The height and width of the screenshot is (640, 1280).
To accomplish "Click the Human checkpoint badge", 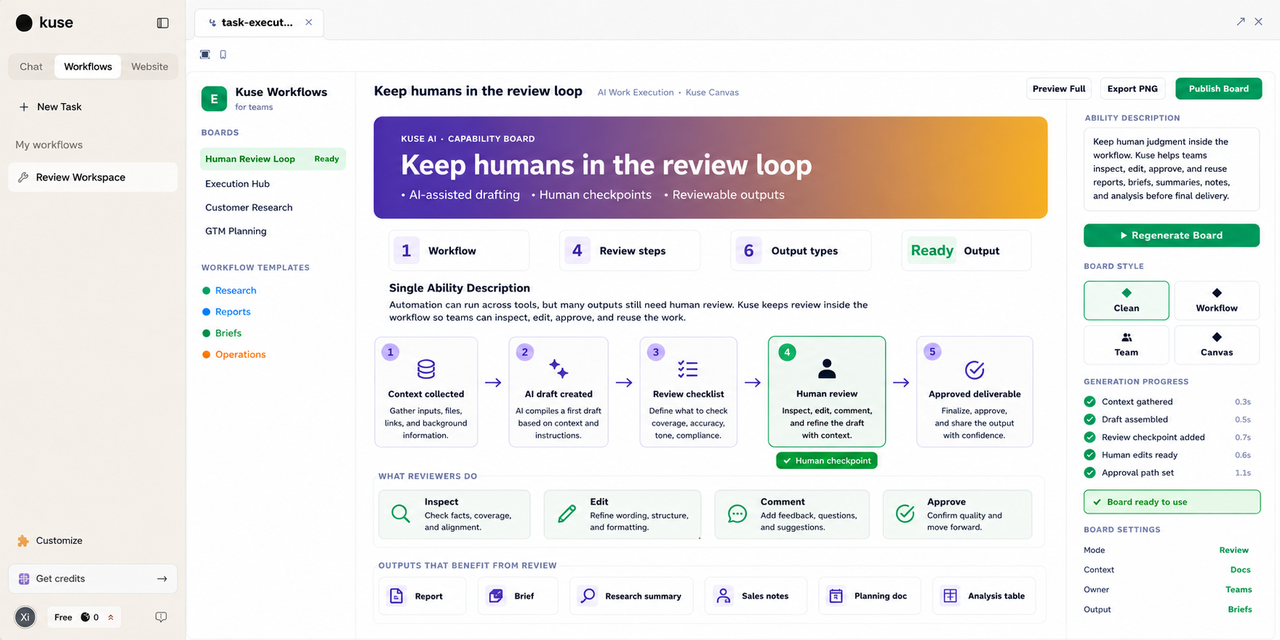I will coord(826,461).
